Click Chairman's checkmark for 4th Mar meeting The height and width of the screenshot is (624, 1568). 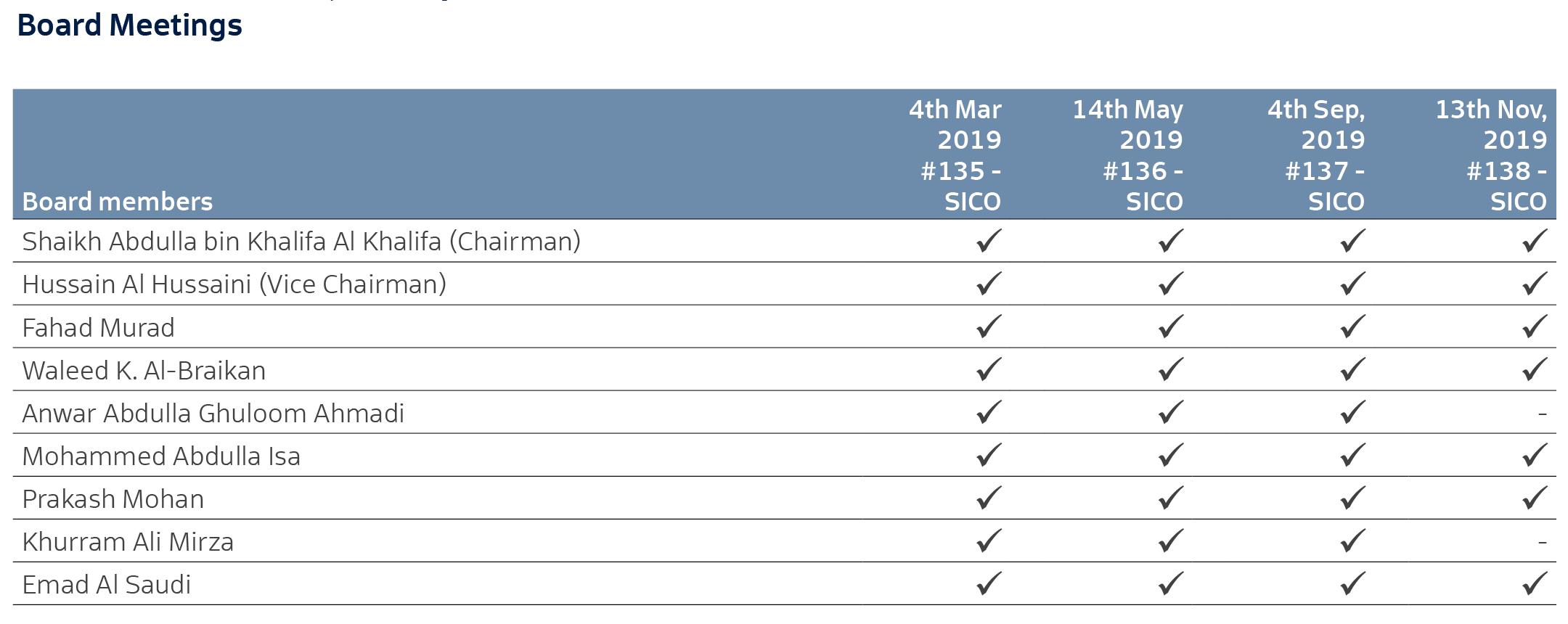(x=989, y=240)
